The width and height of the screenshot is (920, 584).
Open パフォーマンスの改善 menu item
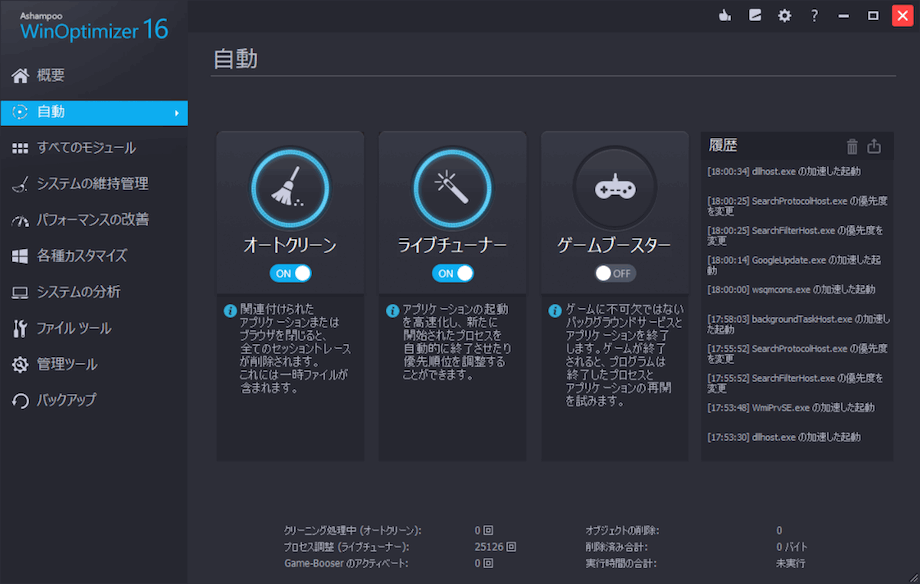(x=94, y=220)
